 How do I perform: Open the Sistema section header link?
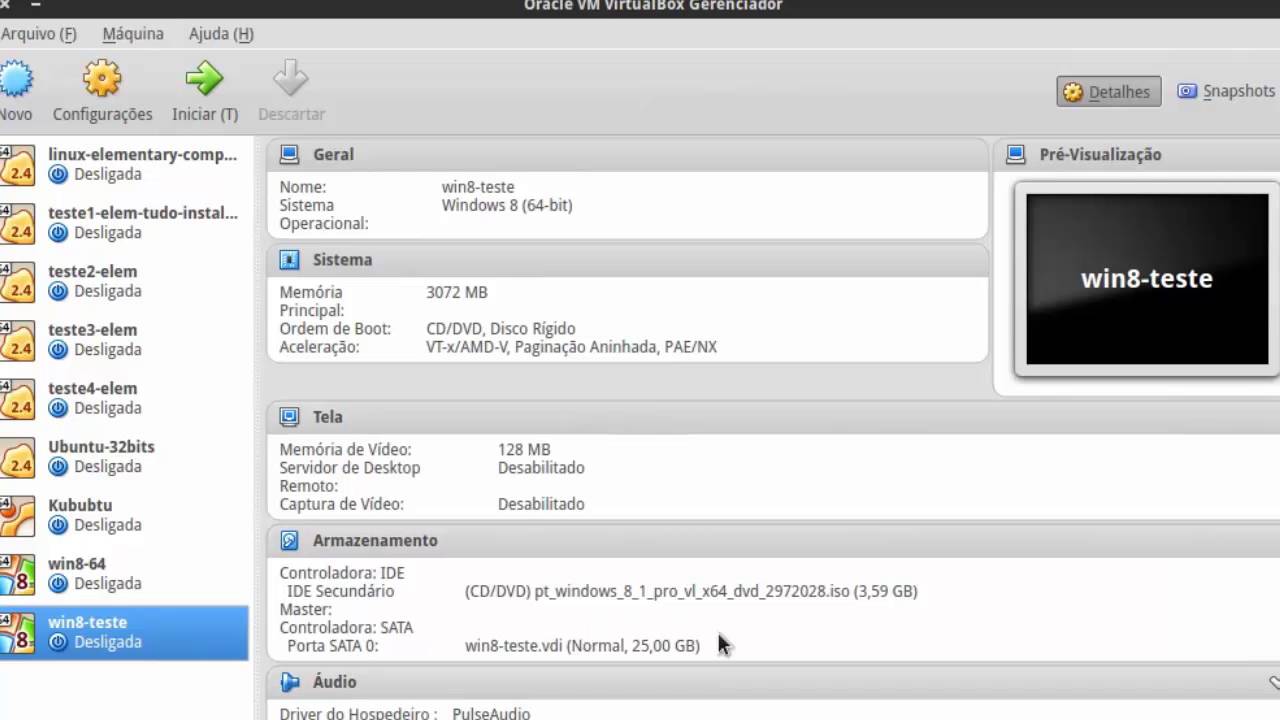[x=342, y=260]
